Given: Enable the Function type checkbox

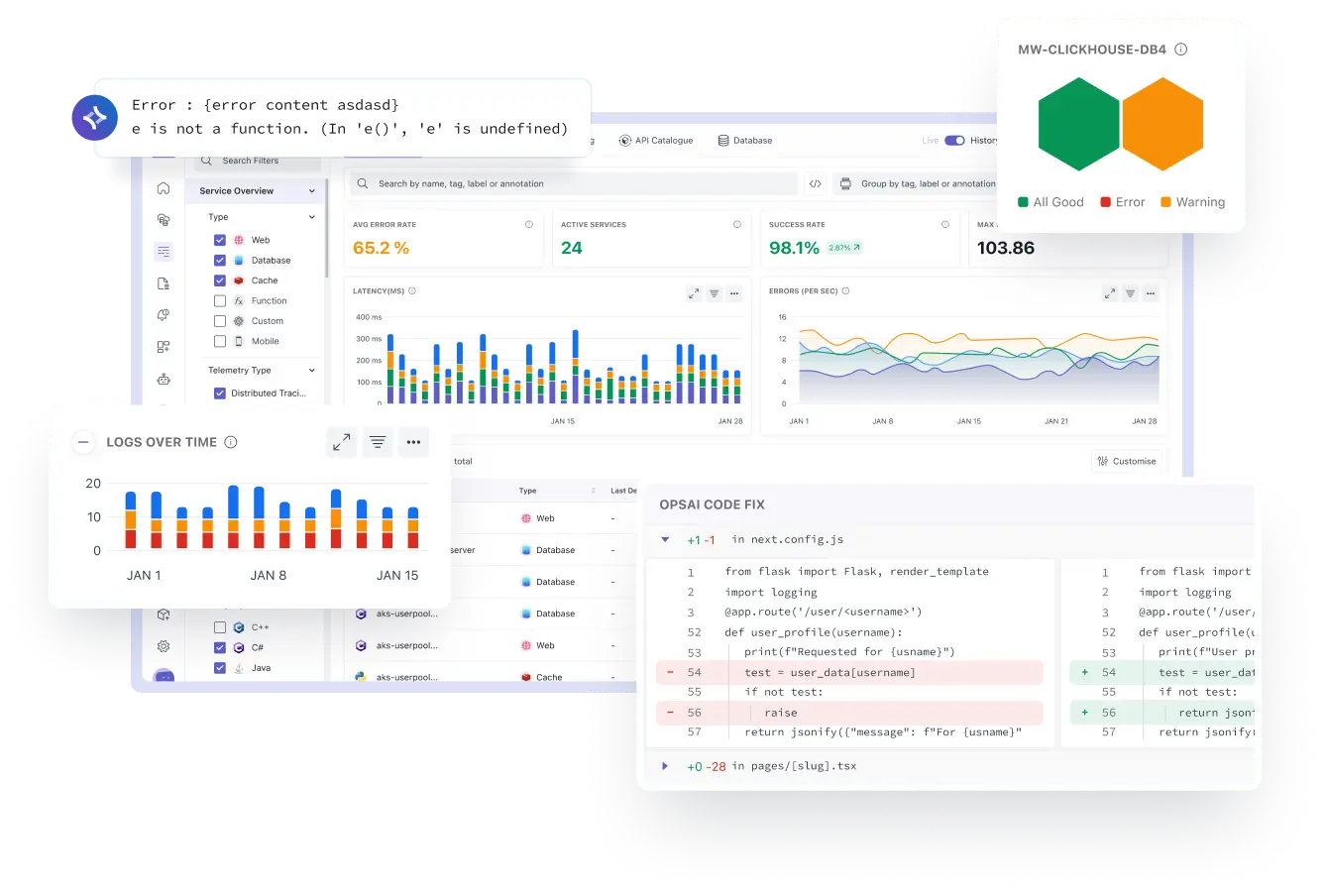Looking at the screenshot, I should (220, 300).
